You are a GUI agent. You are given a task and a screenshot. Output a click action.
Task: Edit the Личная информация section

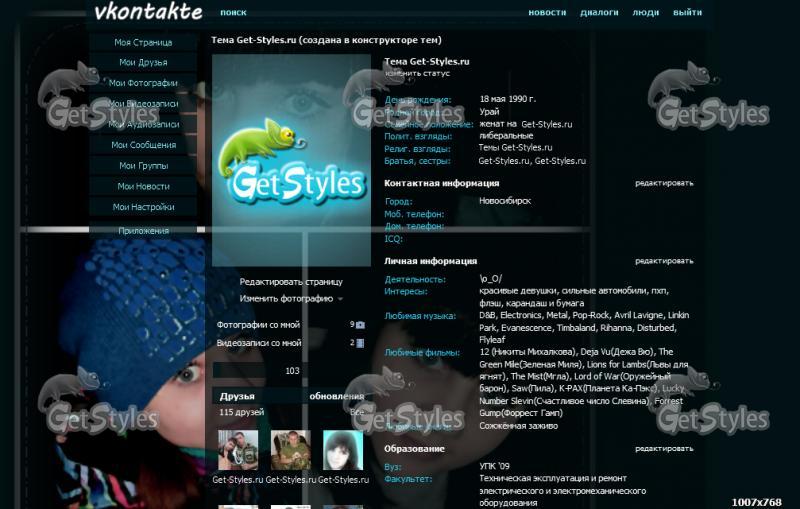pyautogui.click(x=664, y=261)
